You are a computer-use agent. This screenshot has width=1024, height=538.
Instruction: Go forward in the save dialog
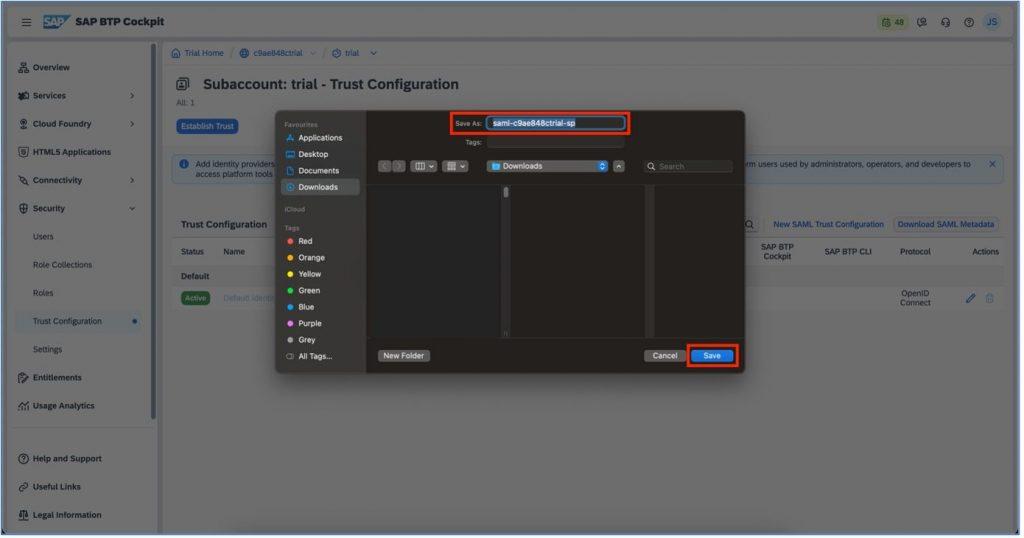pyautogui.click(x=400, y=166)
